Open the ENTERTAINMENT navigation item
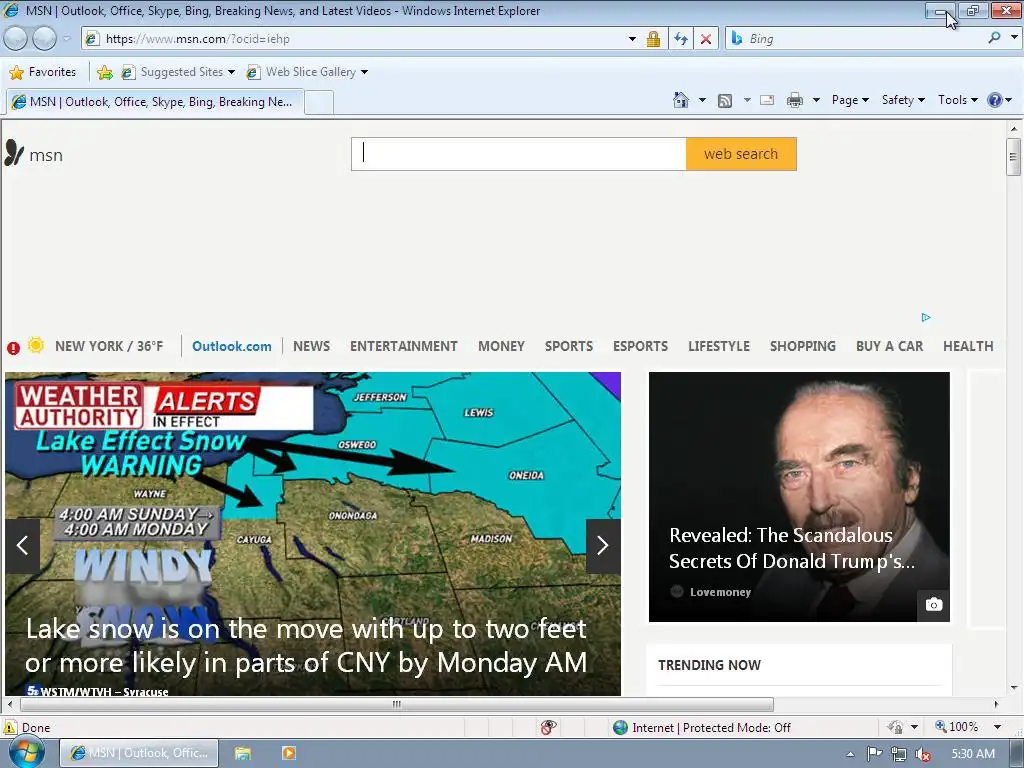 pos(404,346)
